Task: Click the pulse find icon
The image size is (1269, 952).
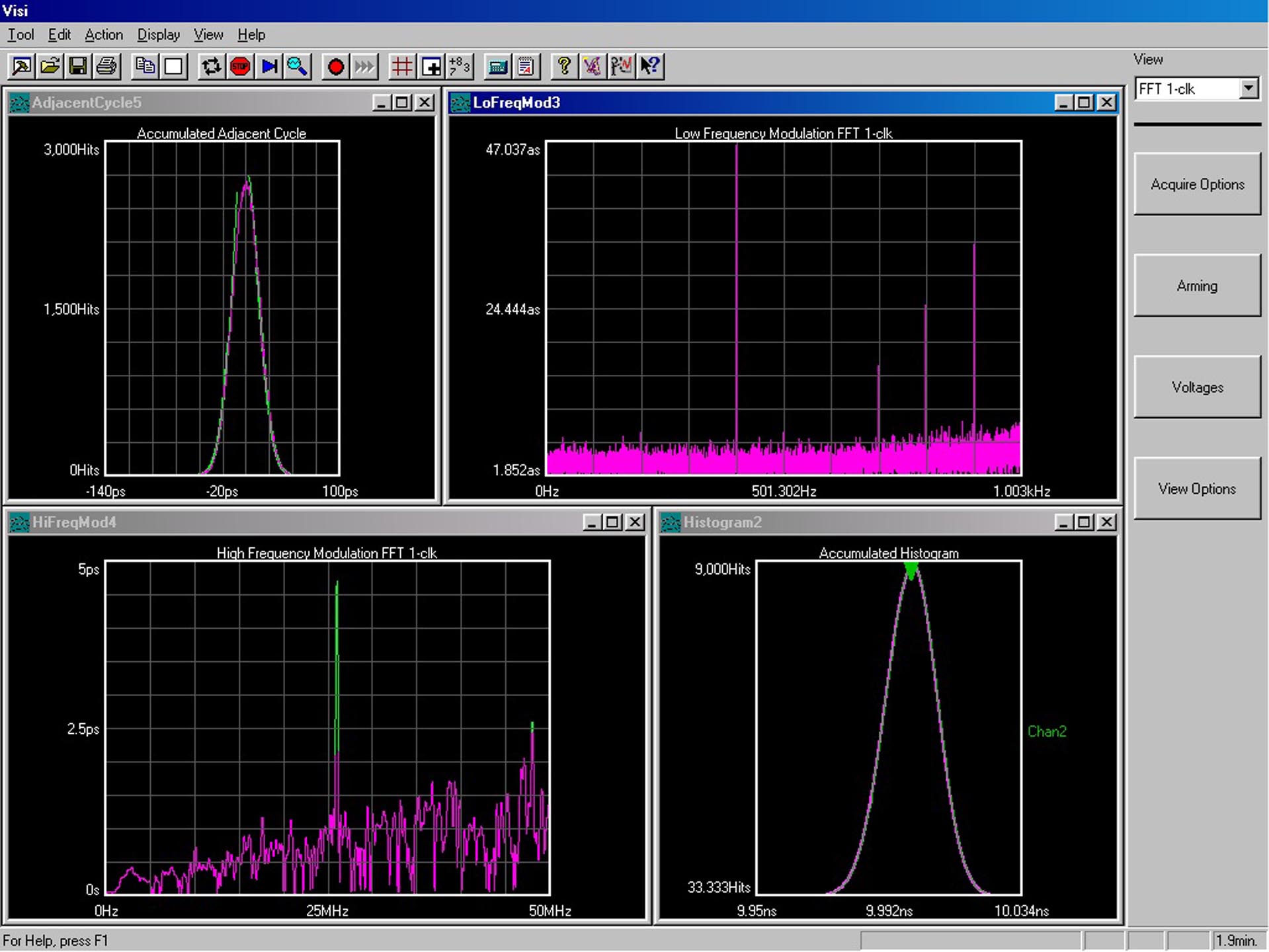Action: 621,66
